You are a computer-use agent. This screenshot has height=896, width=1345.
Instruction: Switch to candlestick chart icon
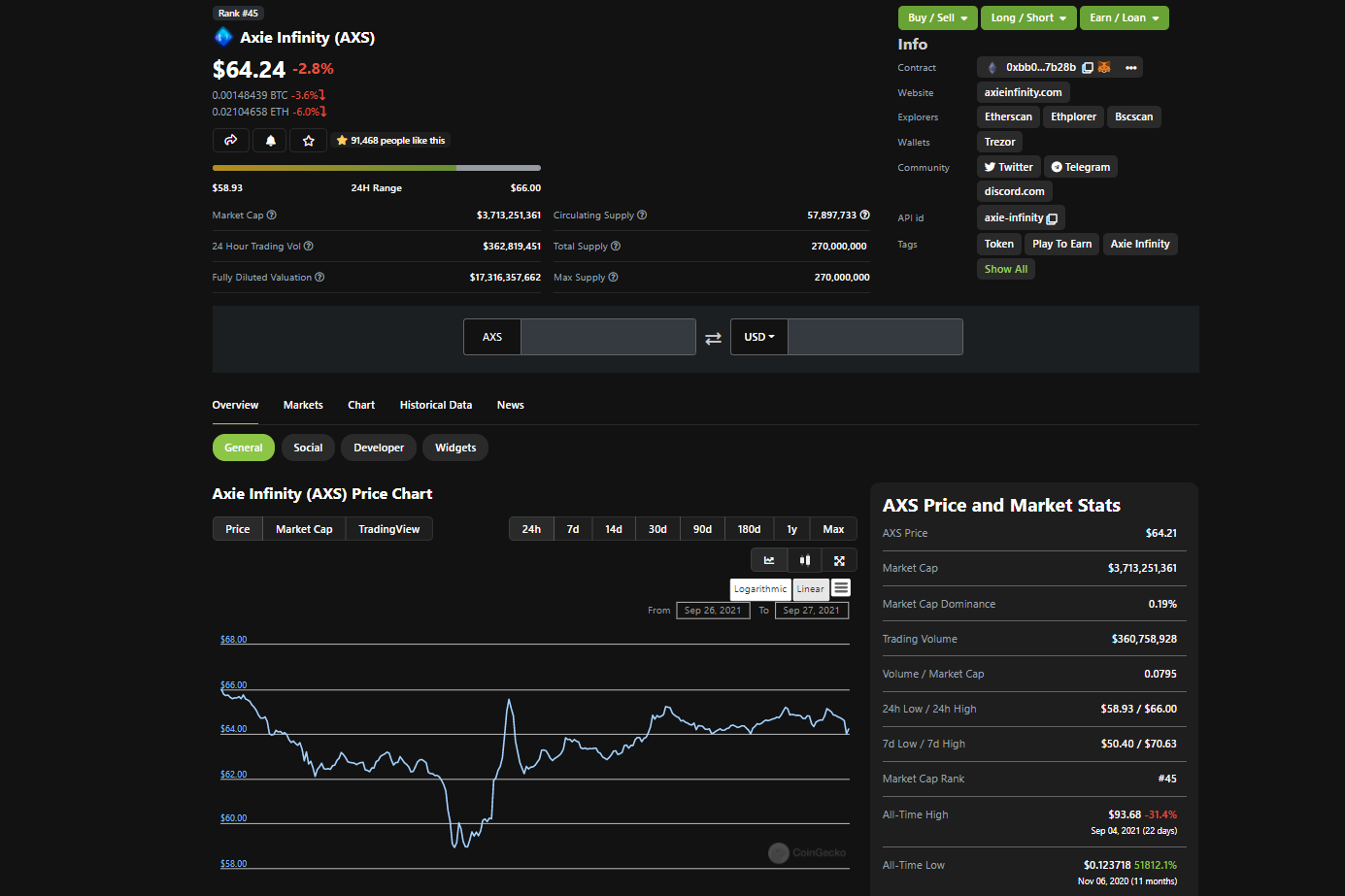(804, 560)
